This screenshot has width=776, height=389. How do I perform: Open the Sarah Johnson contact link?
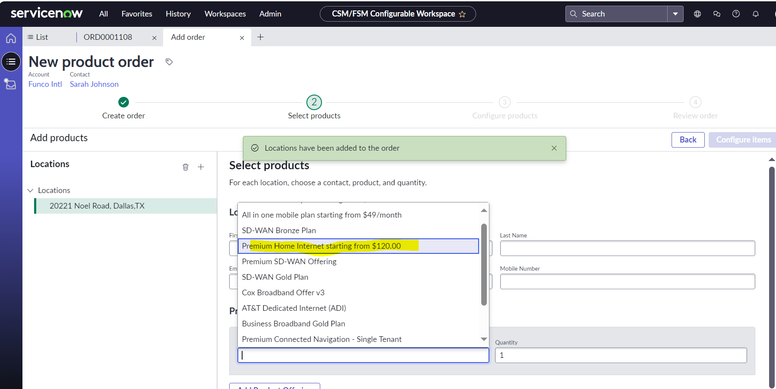pyautogui.click(x=94, y=84)
